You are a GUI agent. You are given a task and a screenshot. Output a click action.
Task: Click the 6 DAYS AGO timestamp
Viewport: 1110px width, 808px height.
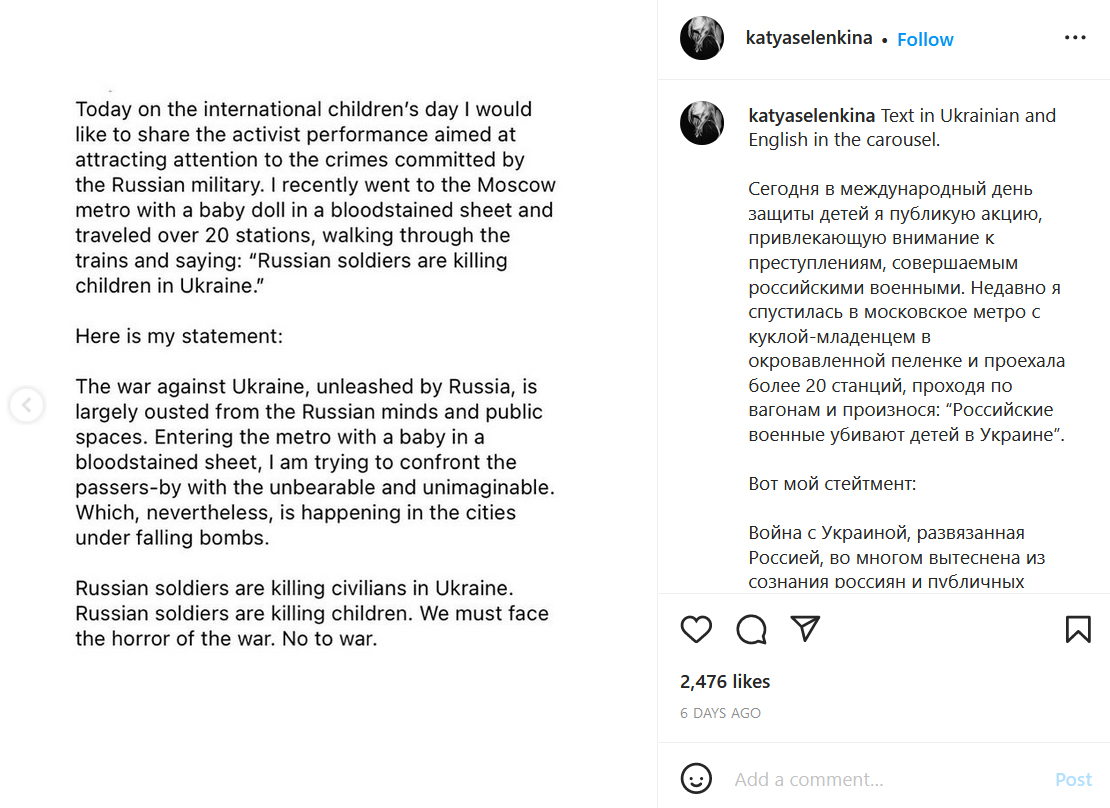point(720,713)
